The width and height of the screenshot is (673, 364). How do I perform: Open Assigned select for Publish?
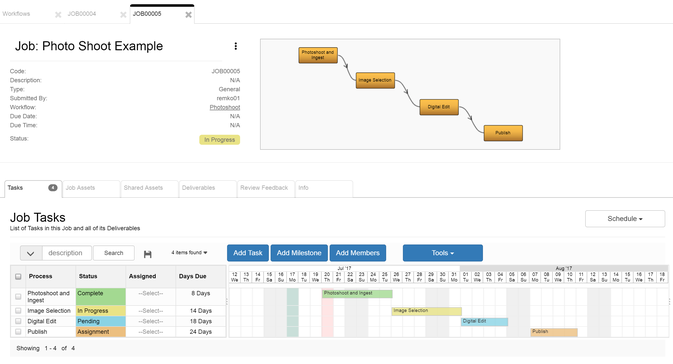(x=151, y=332)
